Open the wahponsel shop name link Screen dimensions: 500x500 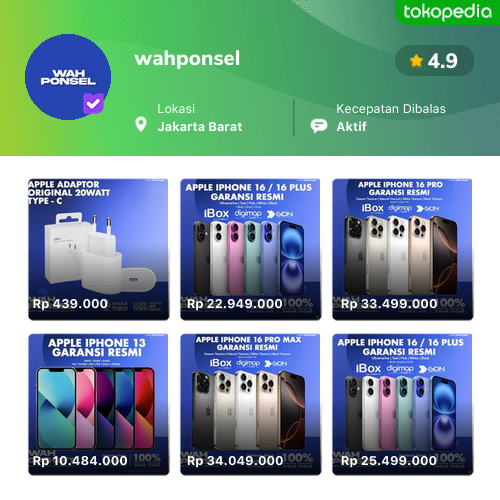[187, 58]
